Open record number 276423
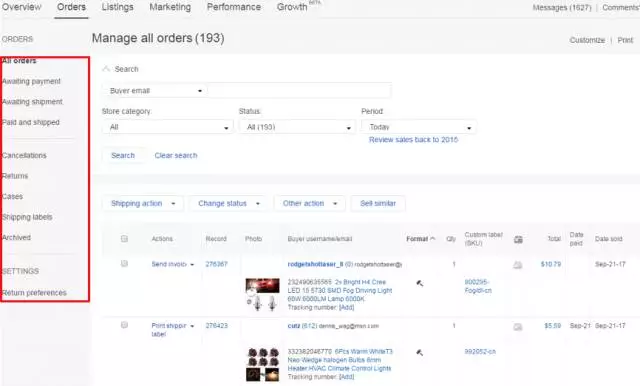Viewport: 640px width, 386px height. click(217, 326)
